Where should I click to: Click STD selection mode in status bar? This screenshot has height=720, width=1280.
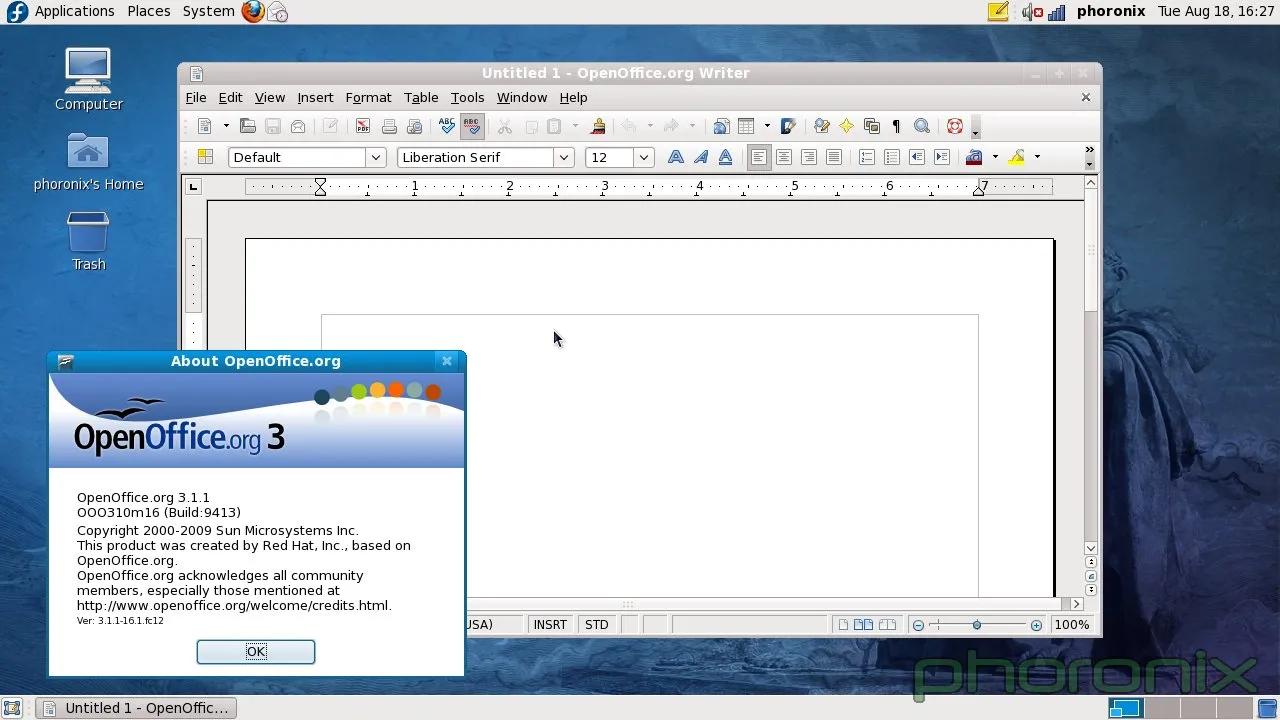(596, 625)
